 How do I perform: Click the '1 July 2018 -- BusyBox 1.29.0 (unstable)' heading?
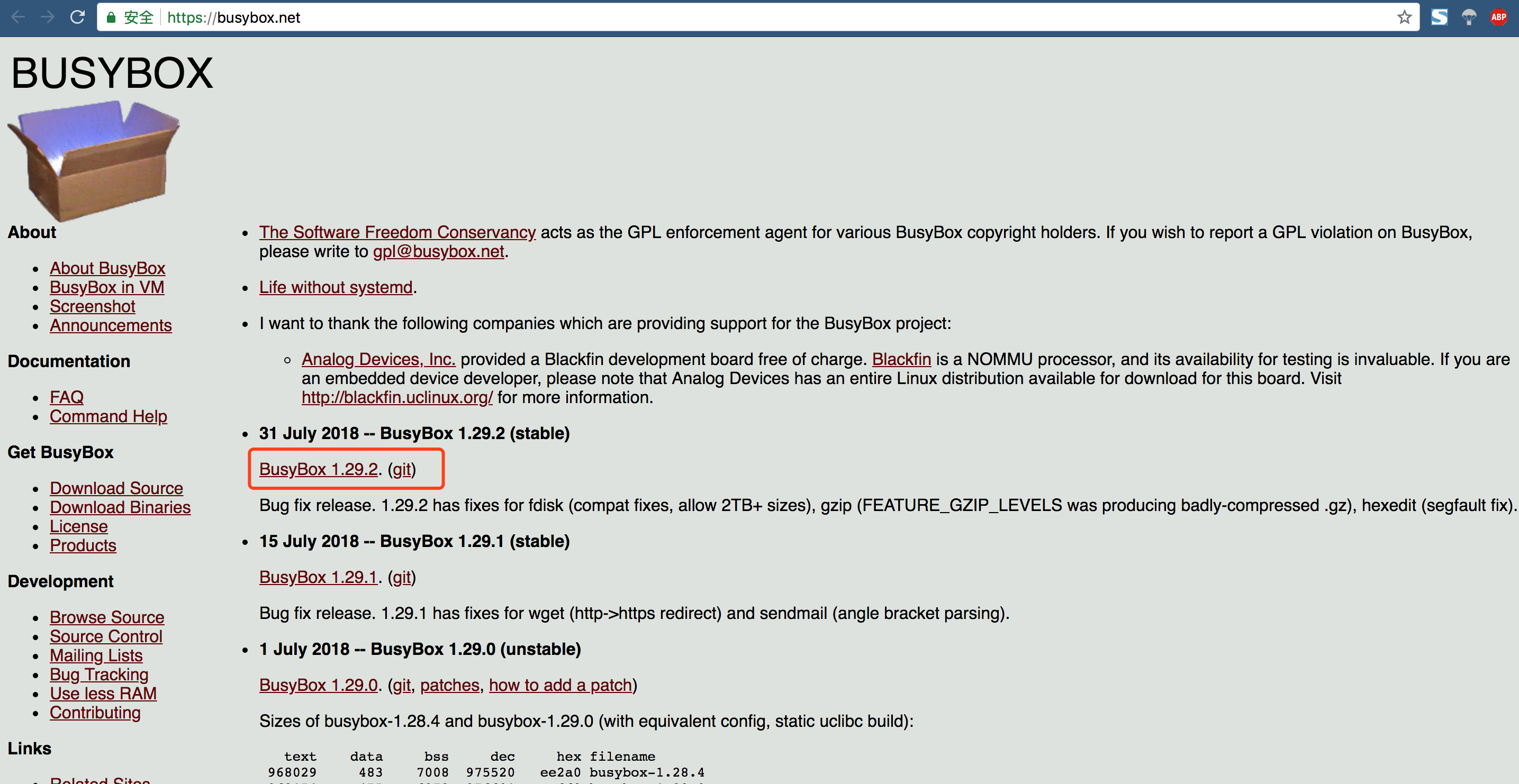point(420,649)
